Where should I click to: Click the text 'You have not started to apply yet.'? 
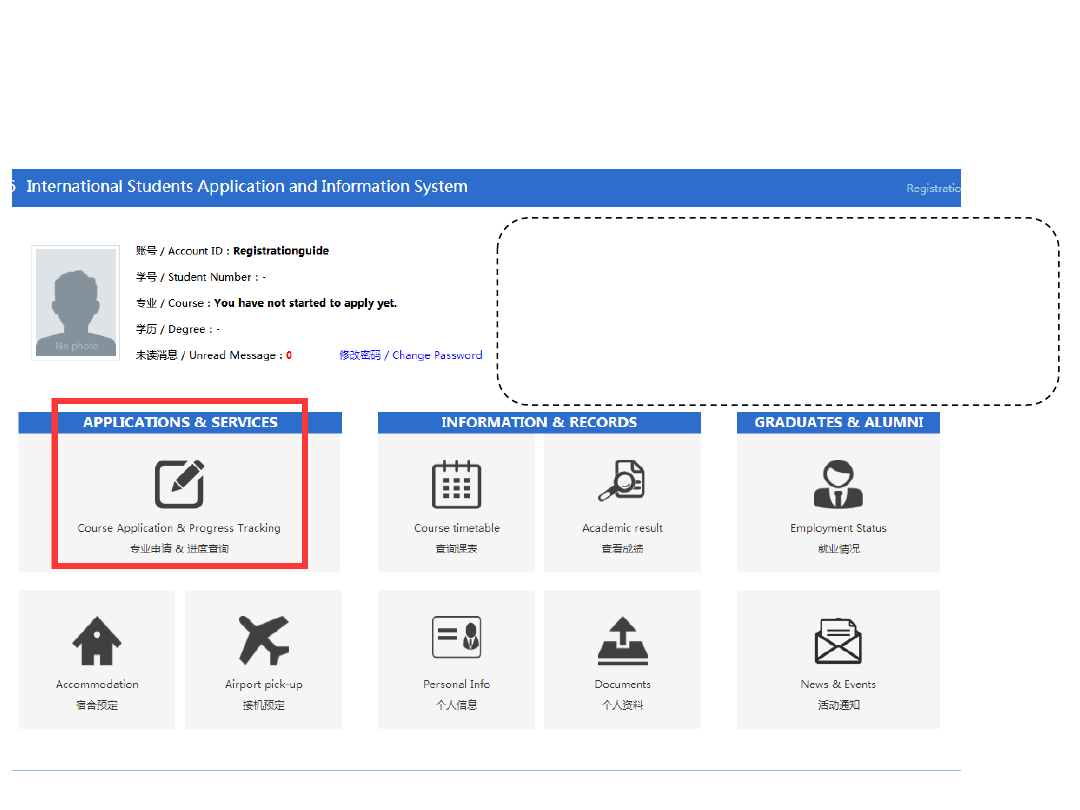click(x=305, y=303)
